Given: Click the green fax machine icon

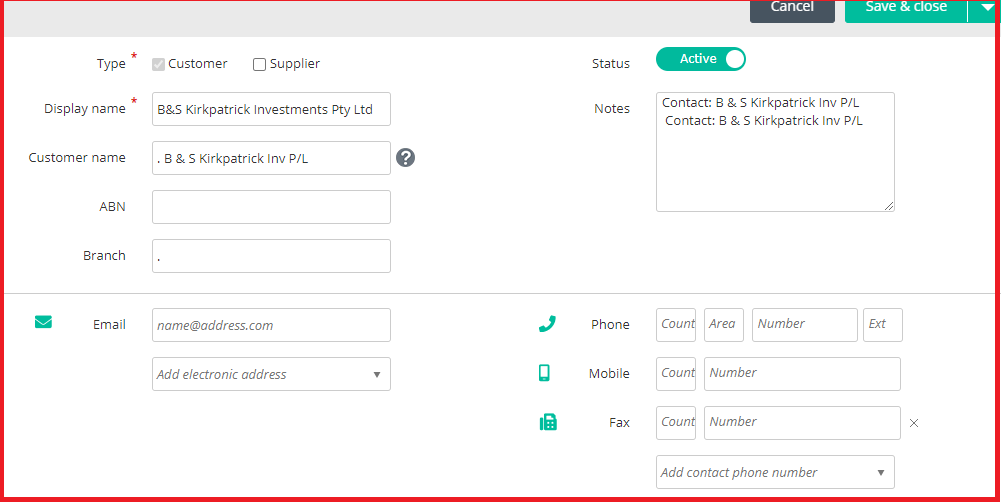Looking at the screenshot, I should (548, 422).
